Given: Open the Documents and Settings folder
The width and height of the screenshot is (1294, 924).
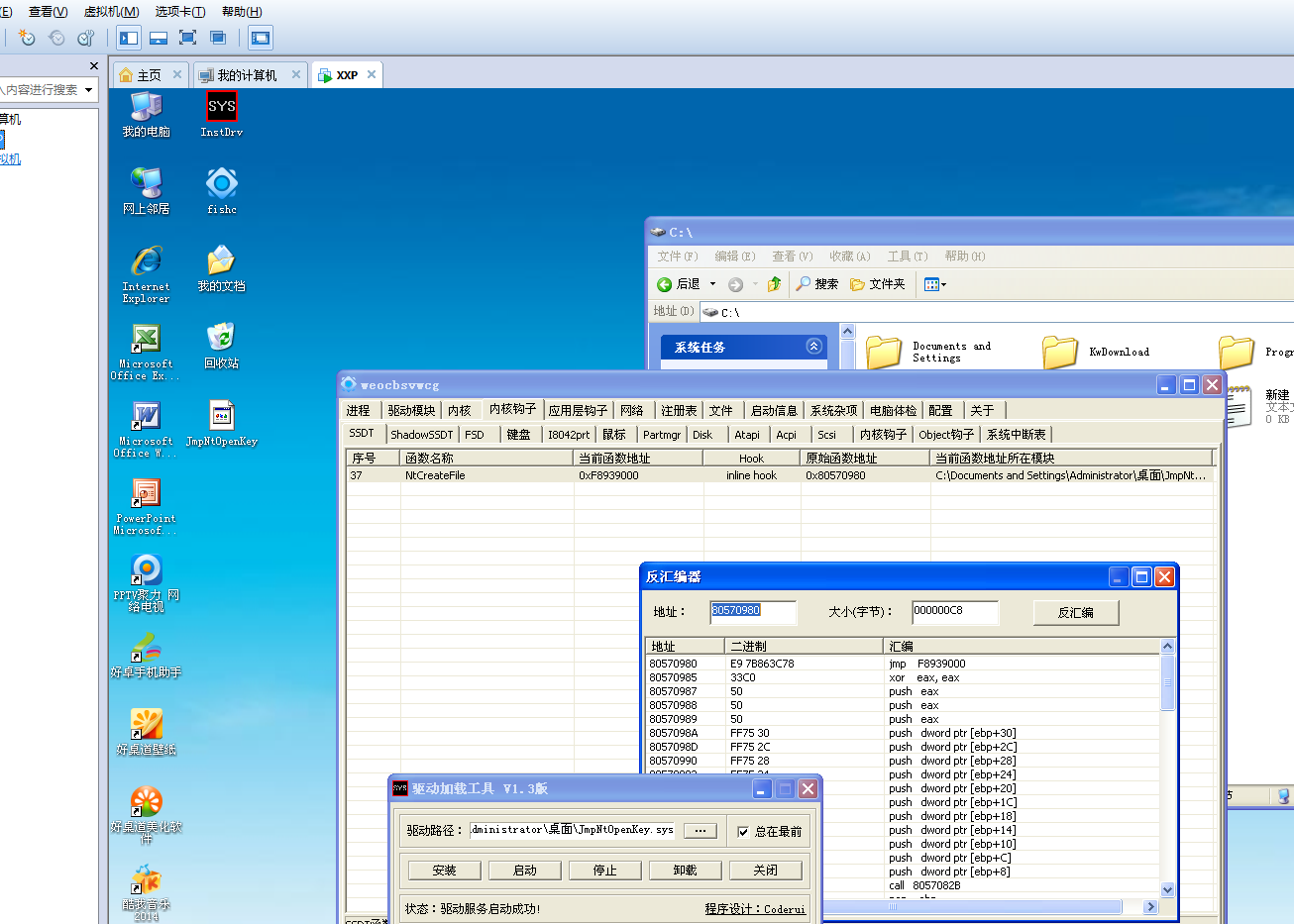Looking at the screenshot, I should point(928,352).
